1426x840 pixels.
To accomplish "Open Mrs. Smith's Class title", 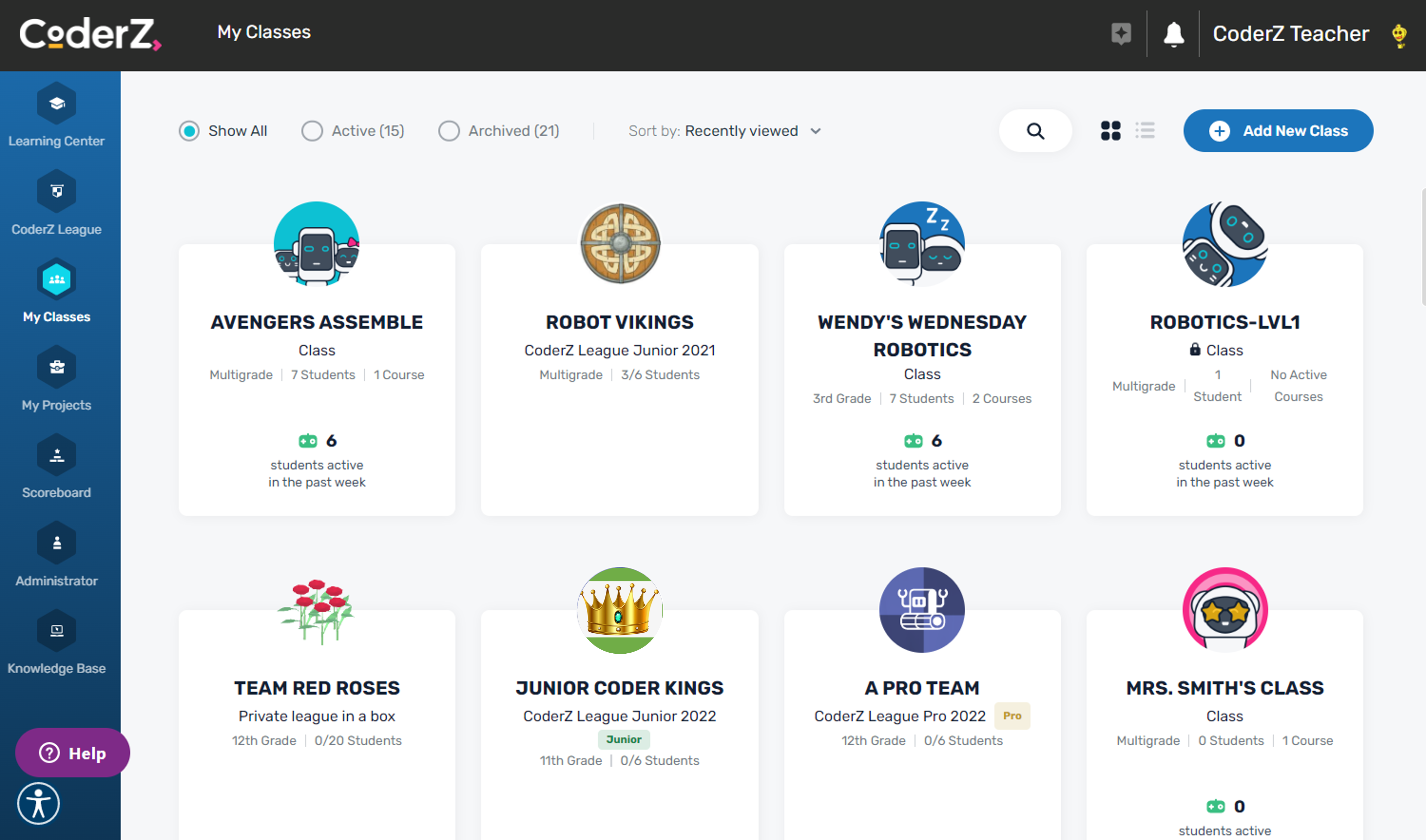I will click(1225, 688).
